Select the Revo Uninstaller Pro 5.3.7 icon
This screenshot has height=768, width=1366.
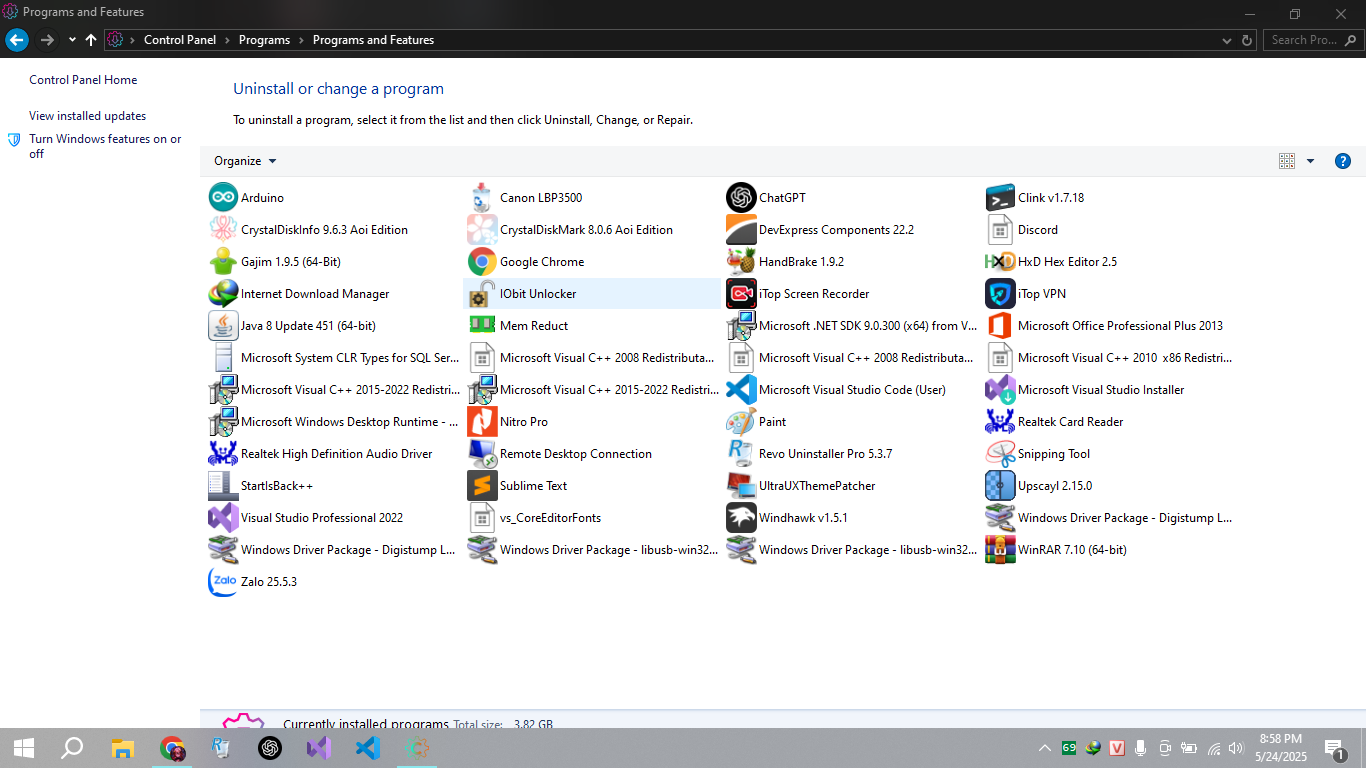pos(741,453)
